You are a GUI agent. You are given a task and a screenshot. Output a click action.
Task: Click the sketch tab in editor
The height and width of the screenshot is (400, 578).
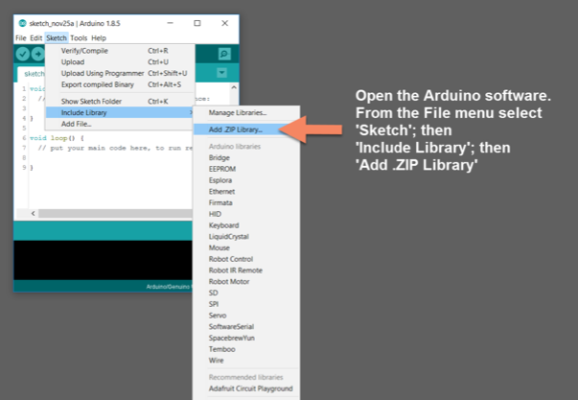32,74
